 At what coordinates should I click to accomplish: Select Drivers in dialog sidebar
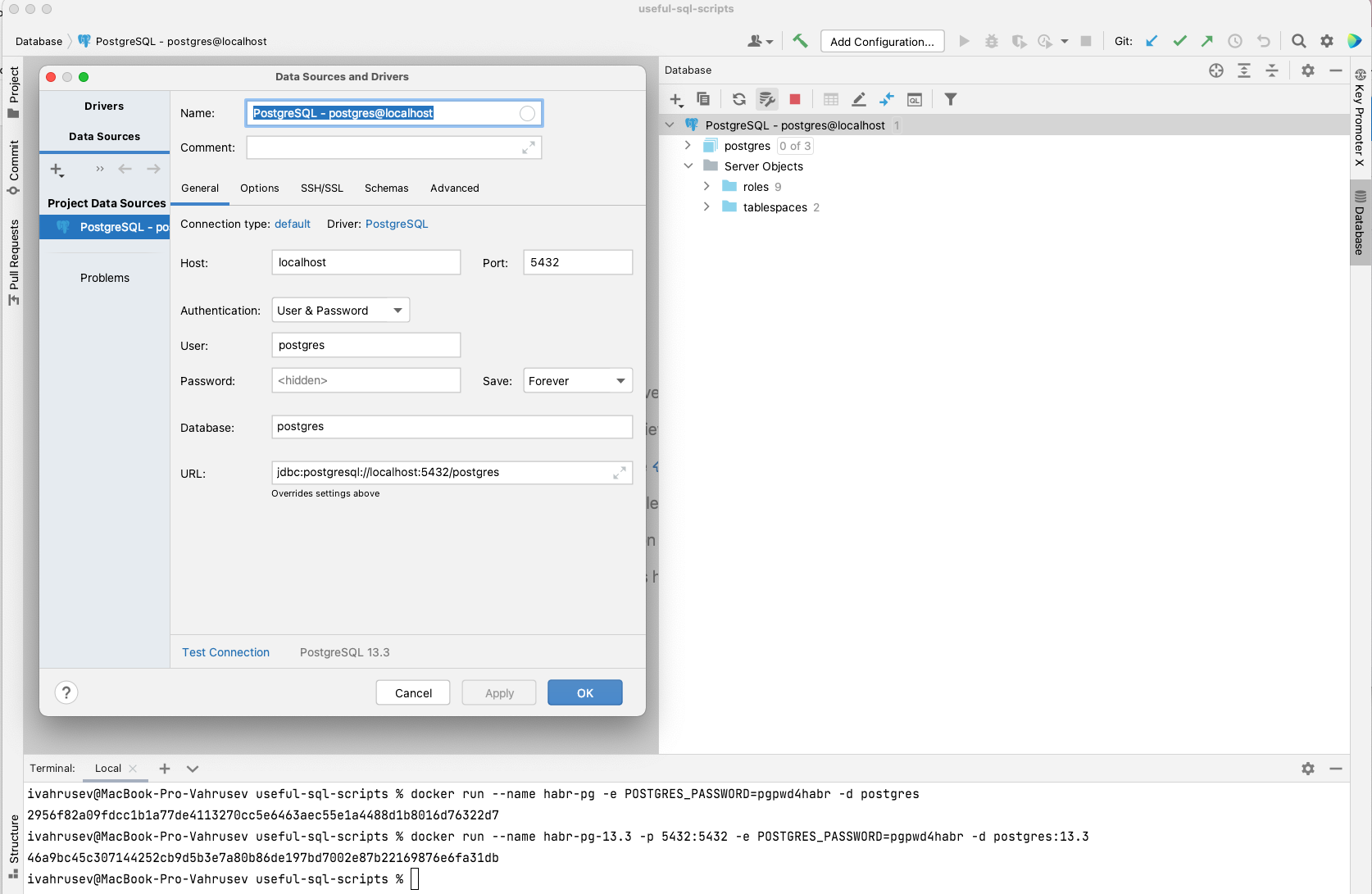(x=104, y=107)
